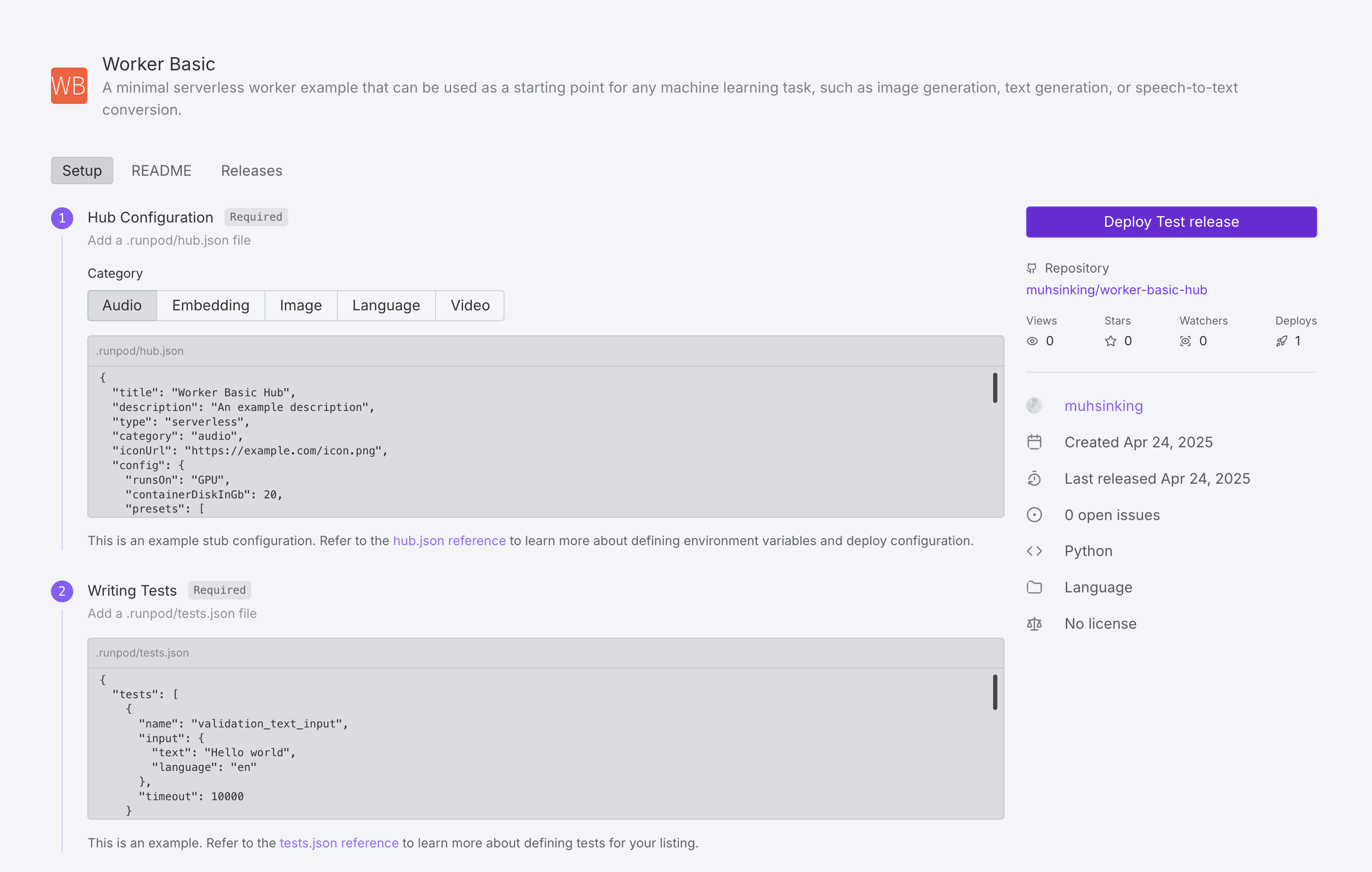Switch to the README tab
Screen dimensions: 1372x872
(x=161, y=171)
